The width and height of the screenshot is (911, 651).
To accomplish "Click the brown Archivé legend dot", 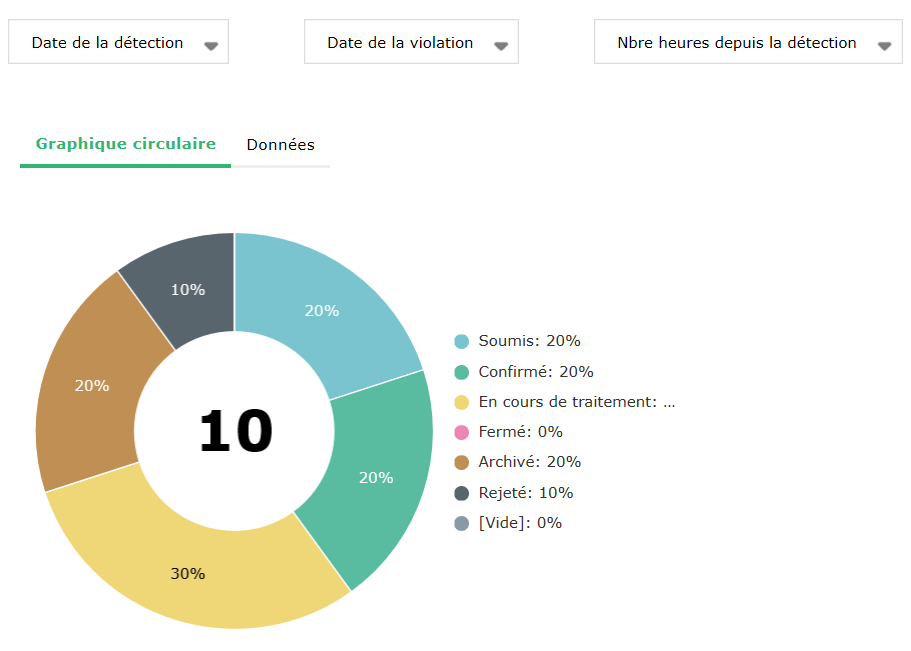I will [x=461, y=462].
